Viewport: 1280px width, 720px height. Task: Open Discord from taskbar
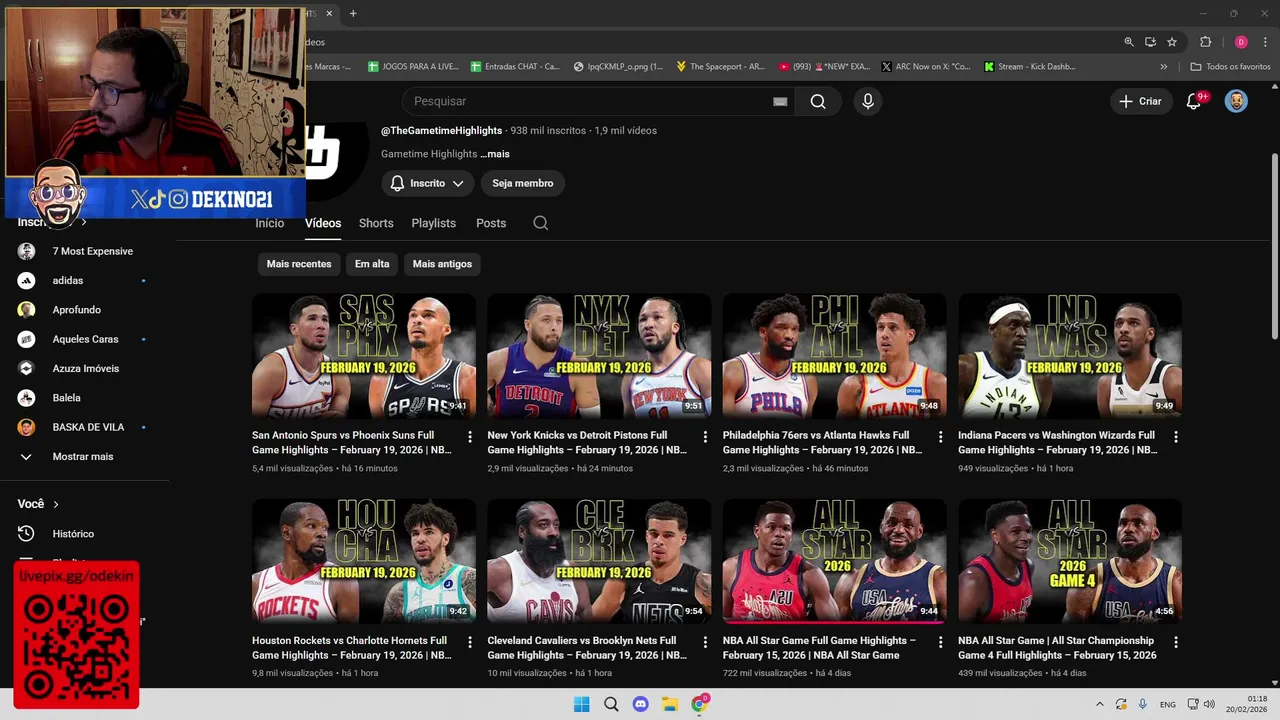coord(641,704)
